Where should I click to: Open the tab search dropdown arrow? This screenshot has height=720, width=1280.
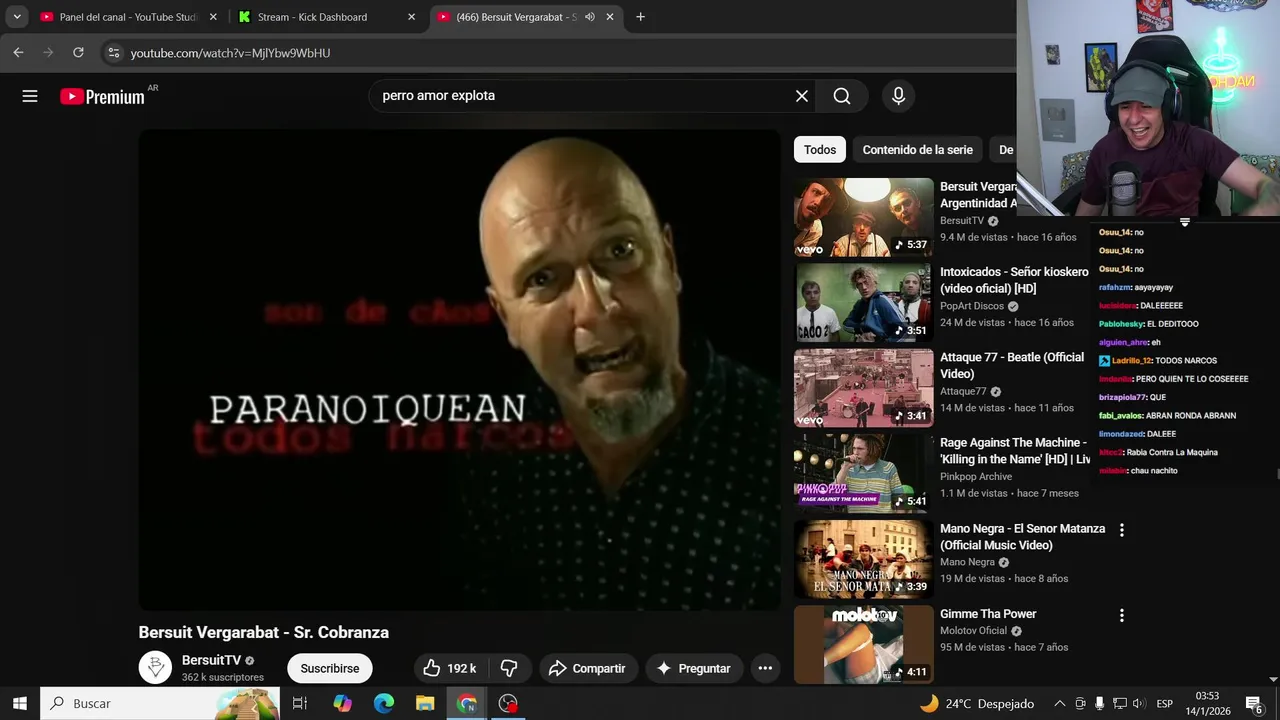click(16, 17)
